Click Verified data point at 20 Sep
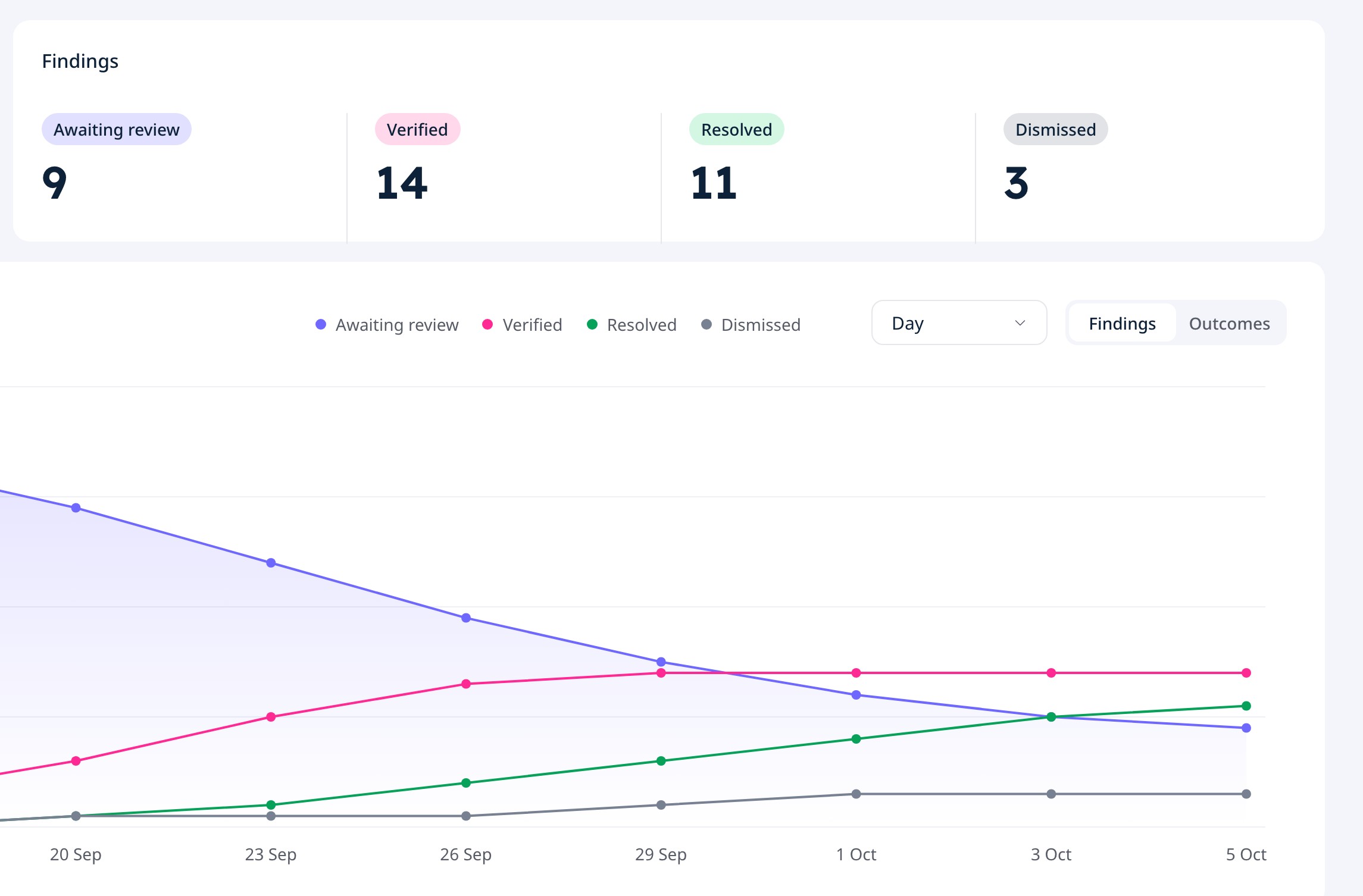Screen dimensions: 1363x896 click(x=76, y=761)
